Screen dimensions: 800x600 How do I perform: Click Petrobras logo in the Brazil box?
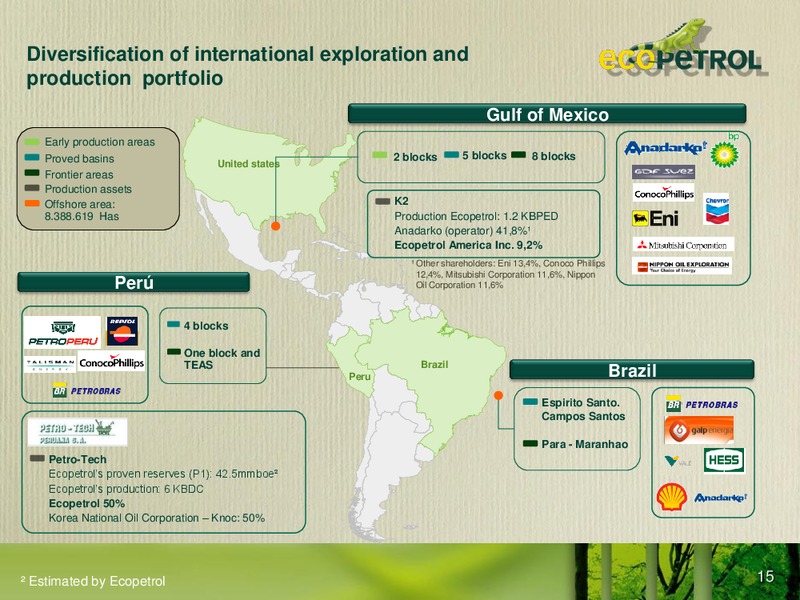702,404
